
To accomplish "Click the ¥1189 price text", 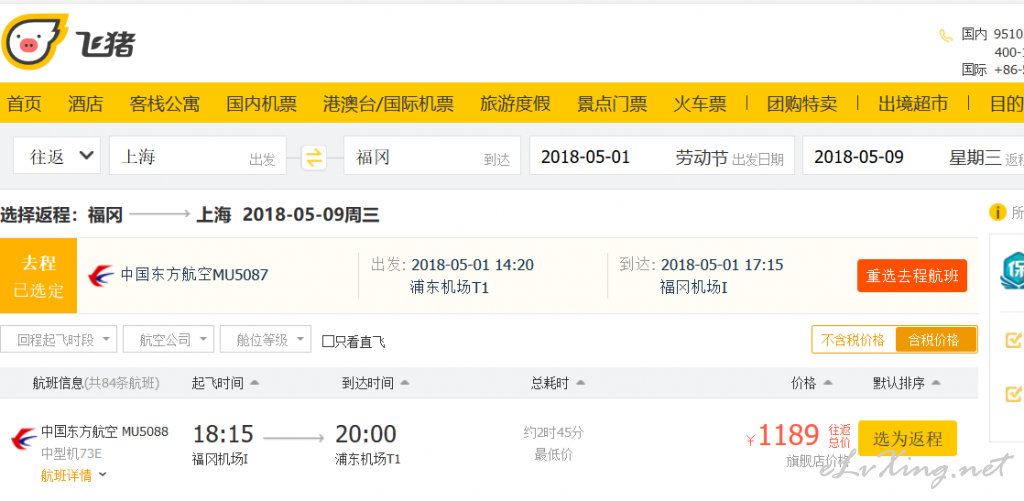I will pyautogui.click(x=782, y=436).
